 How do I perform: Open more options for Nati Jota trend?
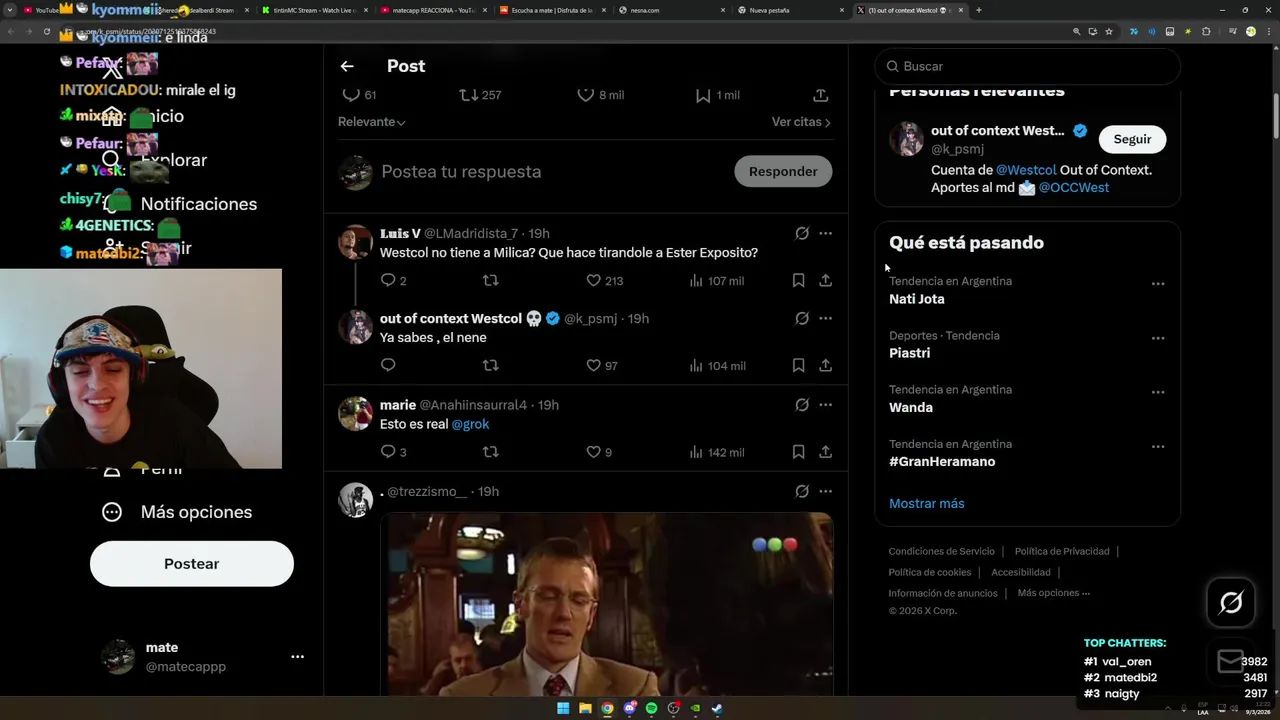(1158, 284)
